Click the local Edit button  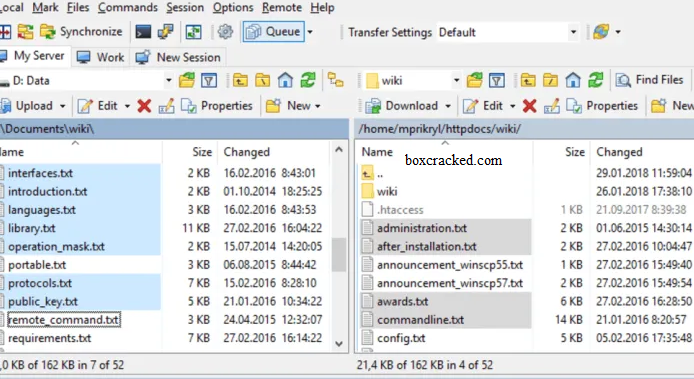point(98,106)
